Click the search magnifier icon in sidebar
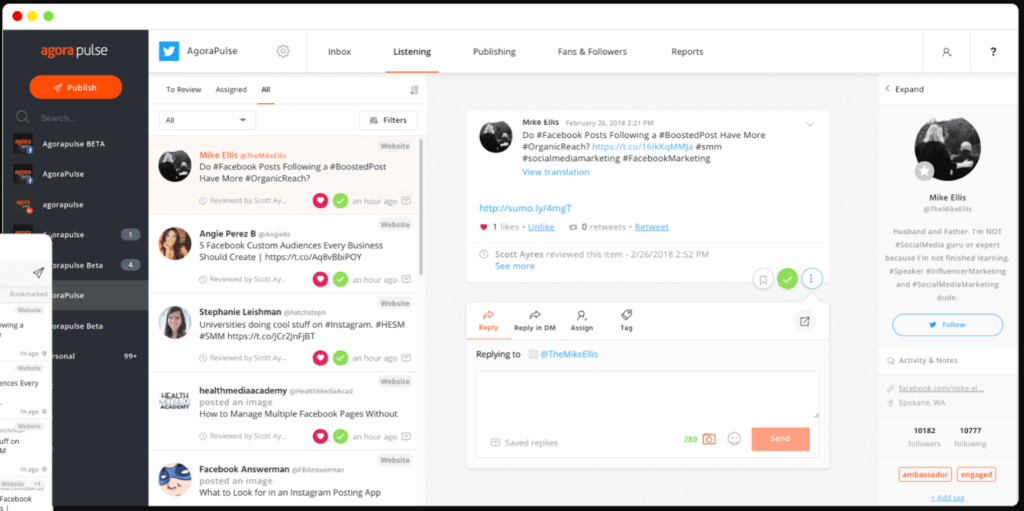The height and width of the screenshot is (511, 1024). [x=23, y=118]
